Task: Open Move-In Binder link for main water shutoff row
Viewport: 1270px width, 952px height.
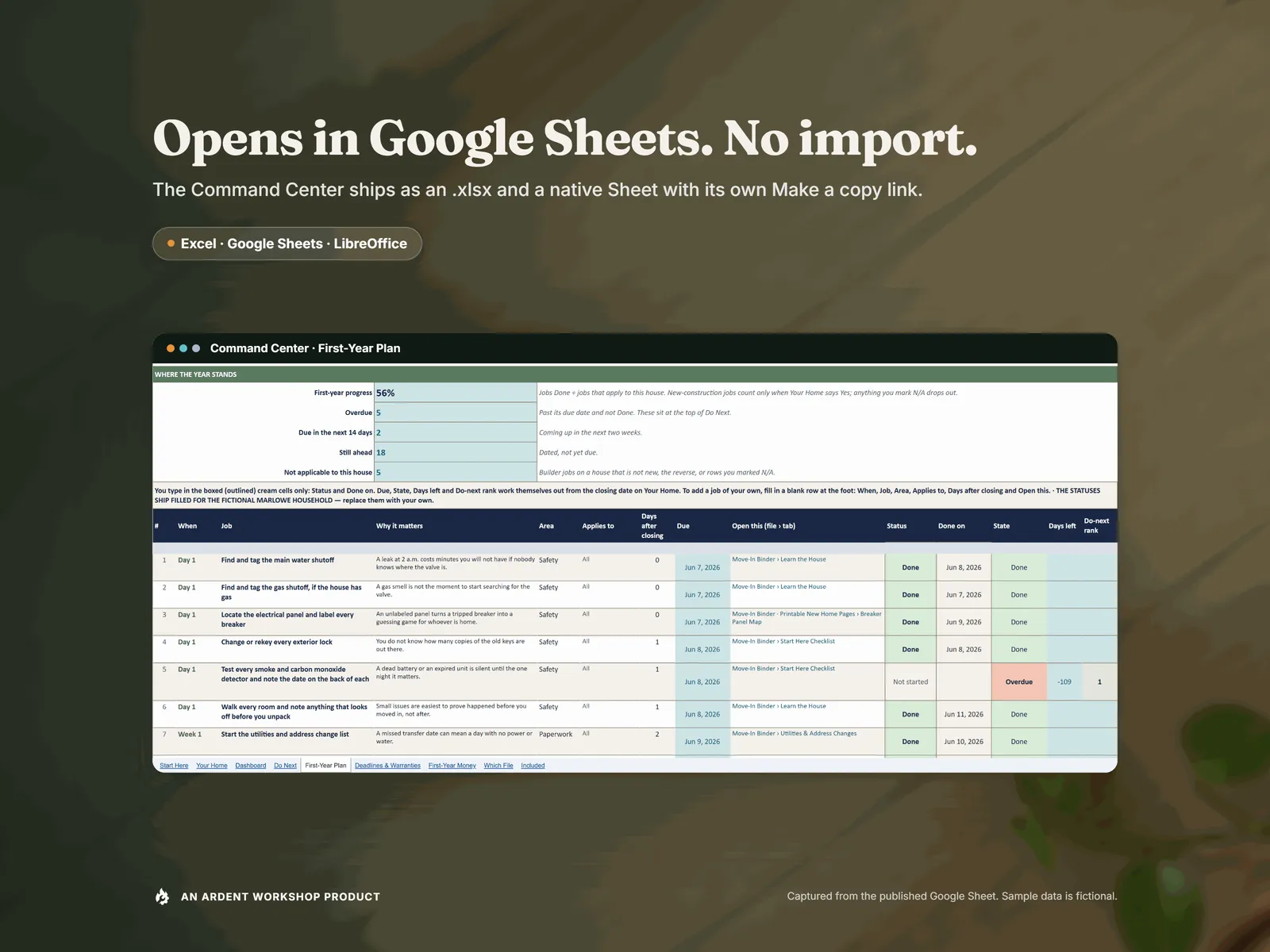Action: pos(779,559)
